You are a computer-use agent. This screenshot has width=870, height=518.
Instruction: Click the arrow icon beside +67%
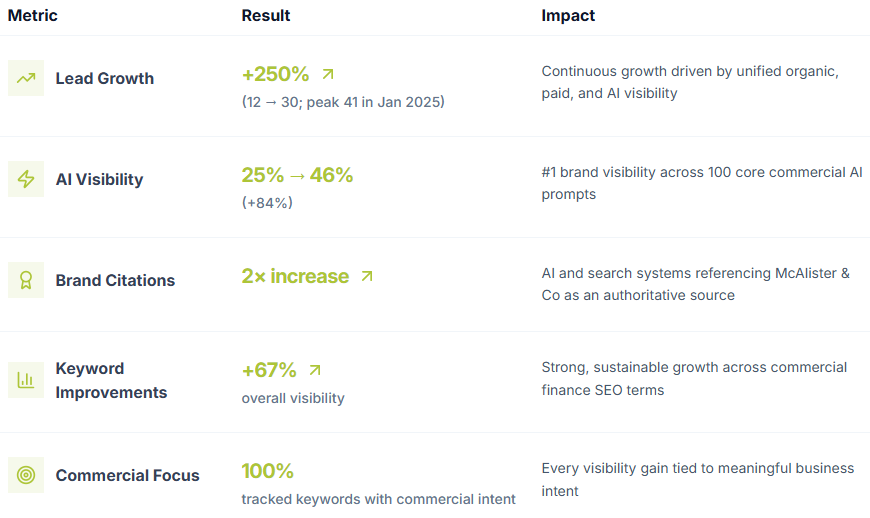point(316,370)
